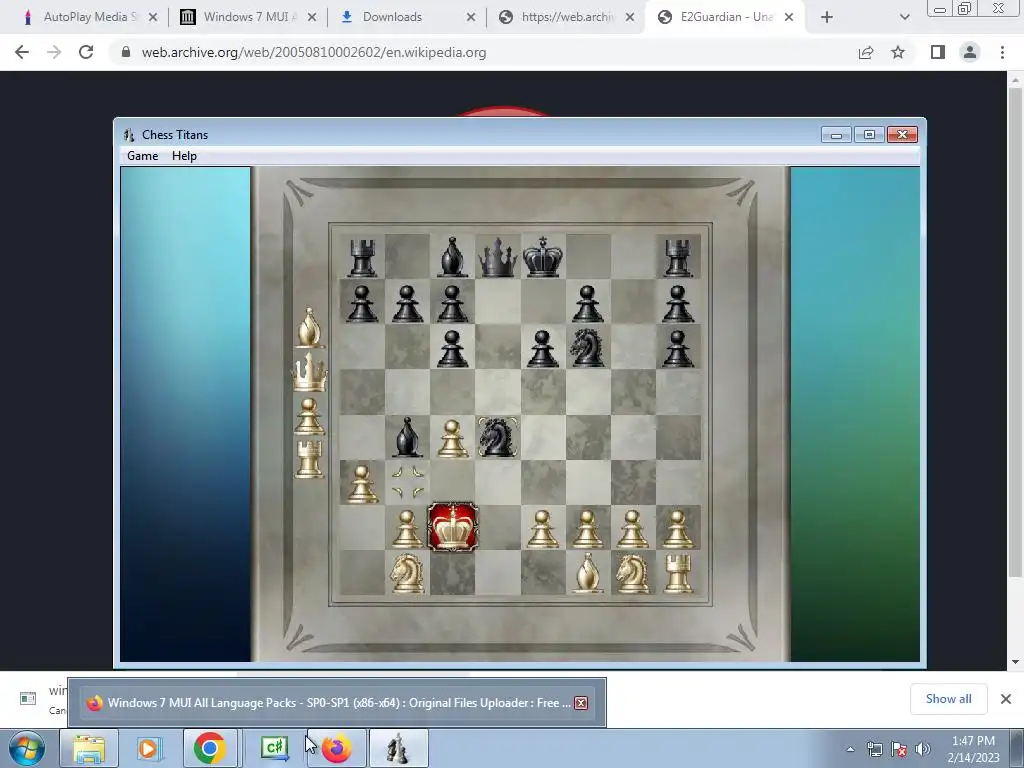Open the Chrome profile menu
Viewport: 1024px width, 768px height.
coord(970,52)
